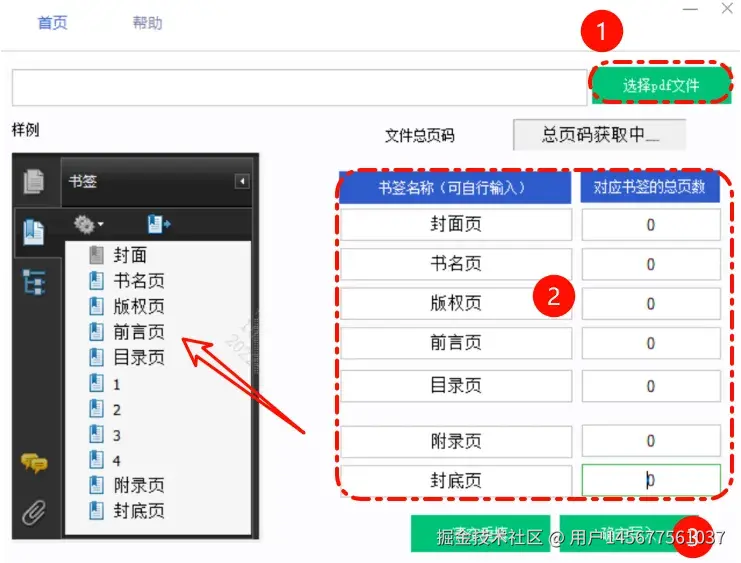
Task: Edit the 封面页 bookmark name field
Action: 456,224
